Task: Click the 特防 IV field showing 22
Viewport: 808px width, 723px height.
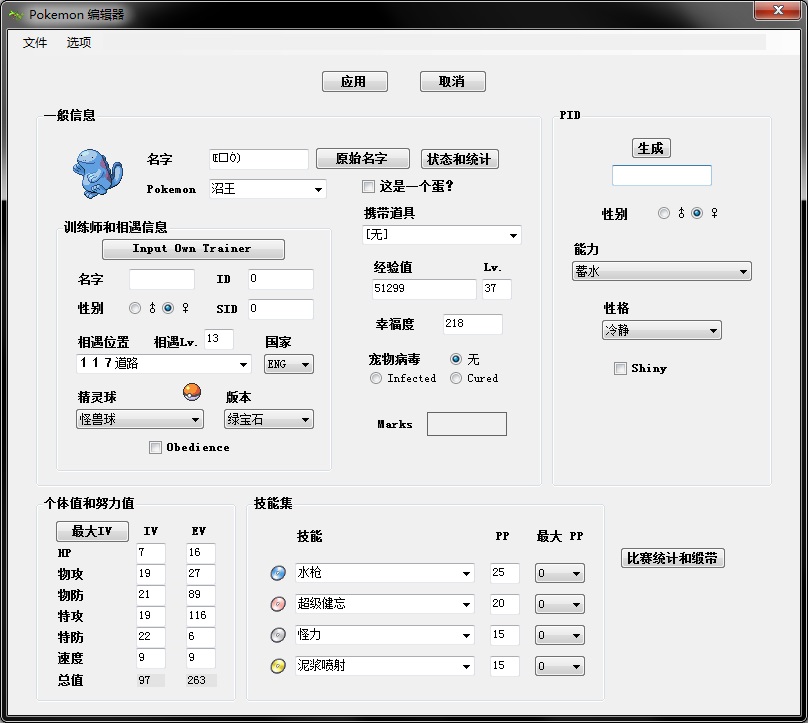Action: pyautogui.click(x=151, y=637)
